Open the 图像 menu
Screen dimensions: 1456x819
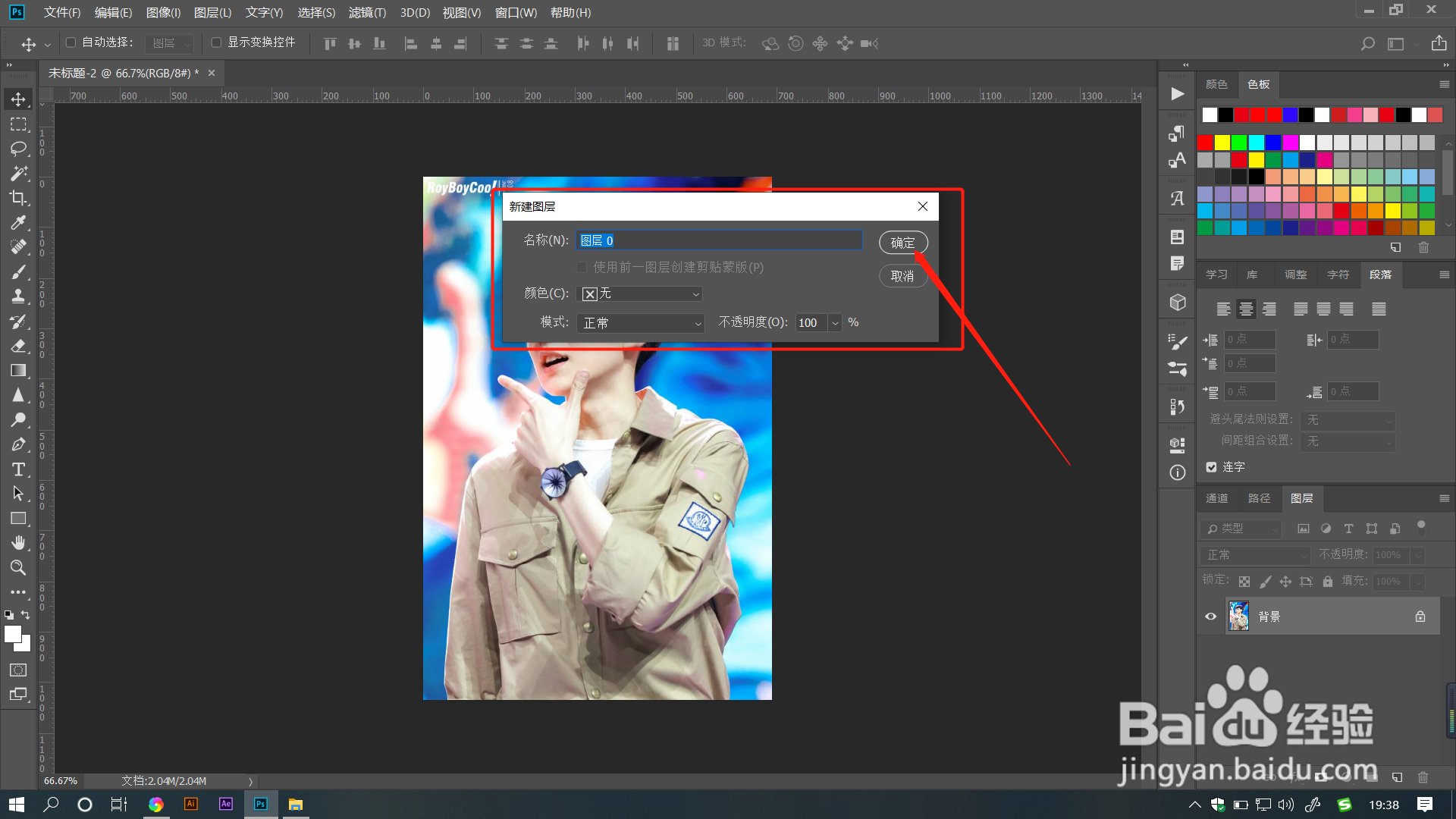click(x=163, y=13)
